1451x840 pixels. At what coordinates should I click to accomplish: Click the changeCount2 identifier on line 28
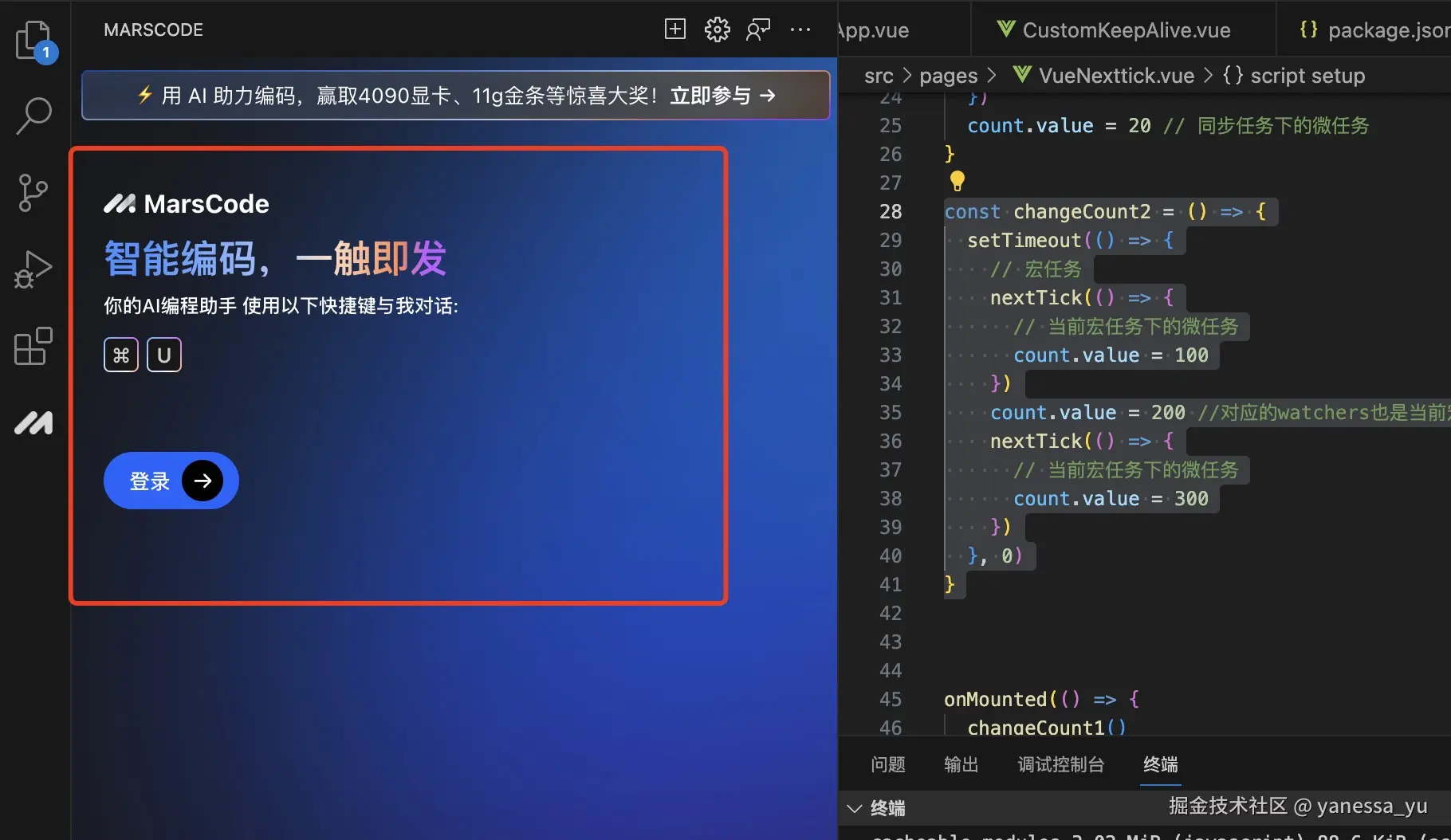[1082, 212]
